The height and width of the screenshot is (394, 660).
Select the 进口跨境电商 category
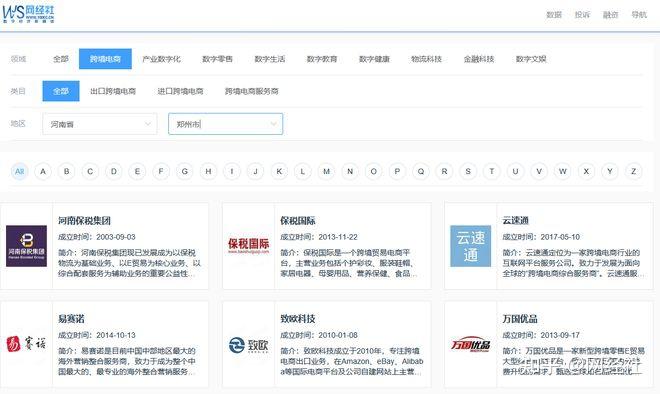pos(180,91)
